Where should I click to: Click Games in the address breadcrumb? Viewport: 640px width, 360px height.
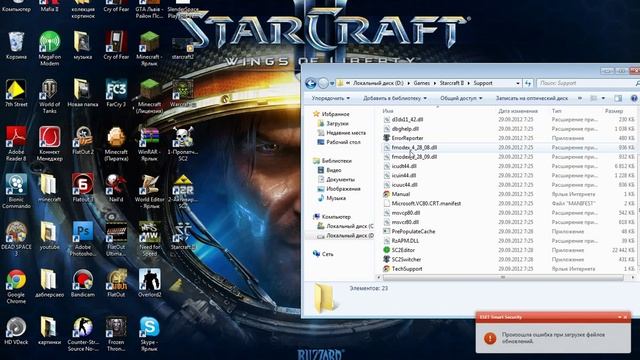(x=422, y=83)
